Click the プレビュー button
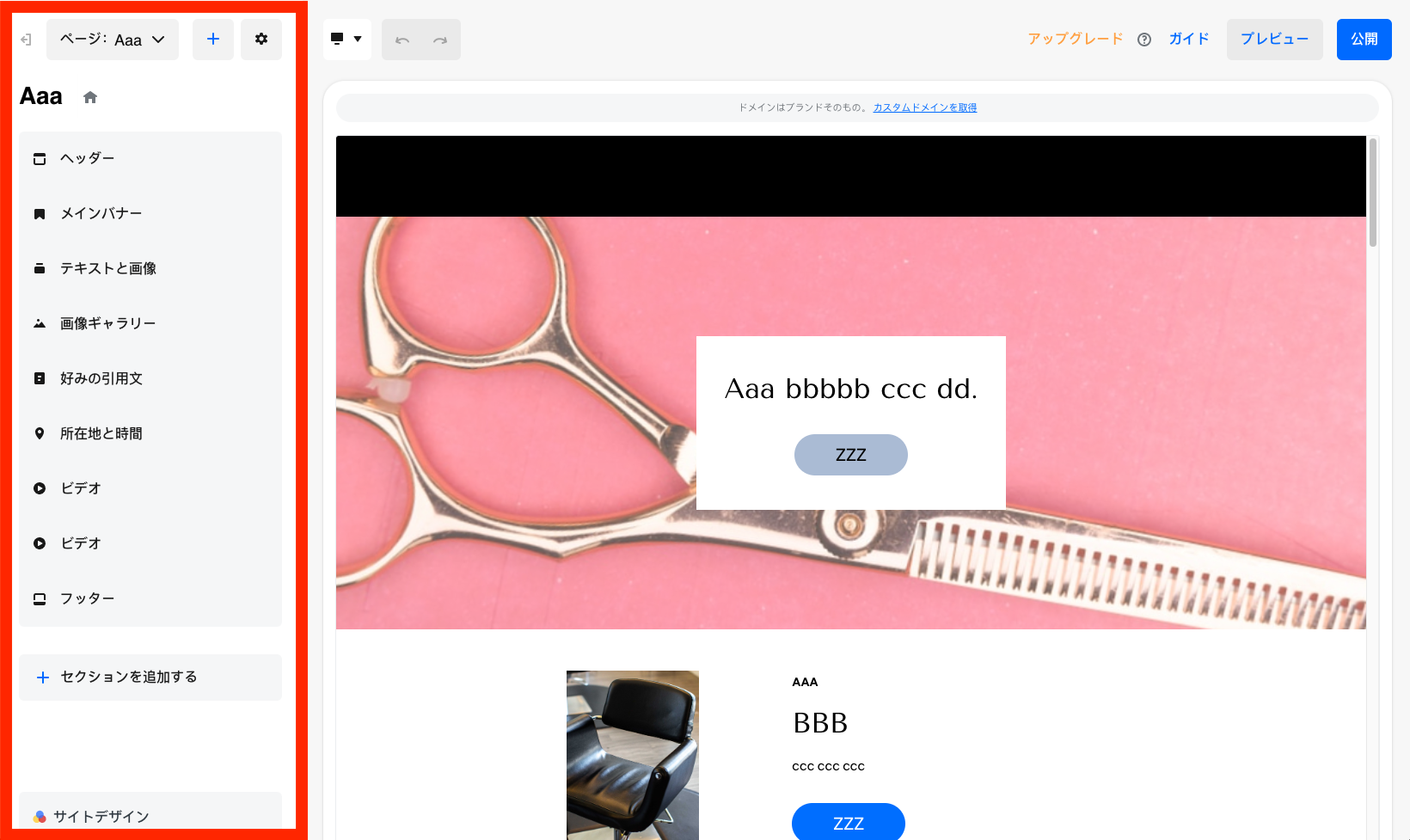This screenshot has height=840, width=1410. click(x=1275, y=40)
